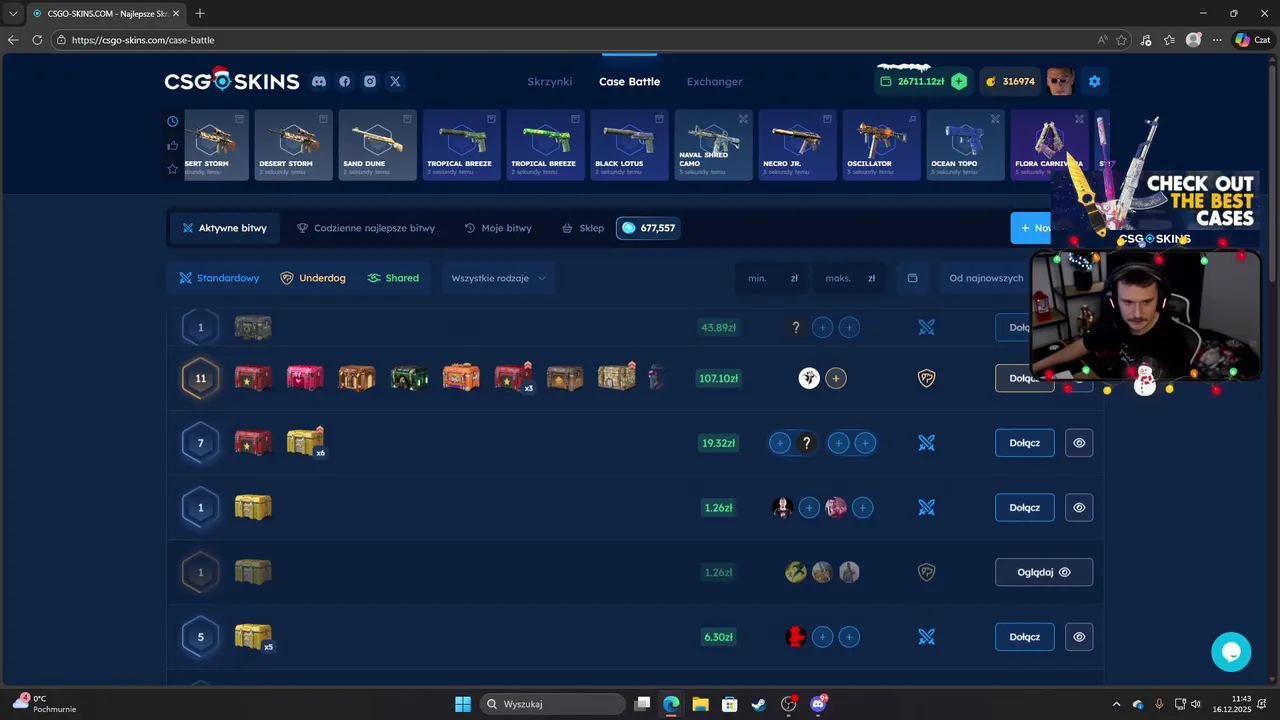Open the Od najnowszych sort dropdown

click(985, 278)
